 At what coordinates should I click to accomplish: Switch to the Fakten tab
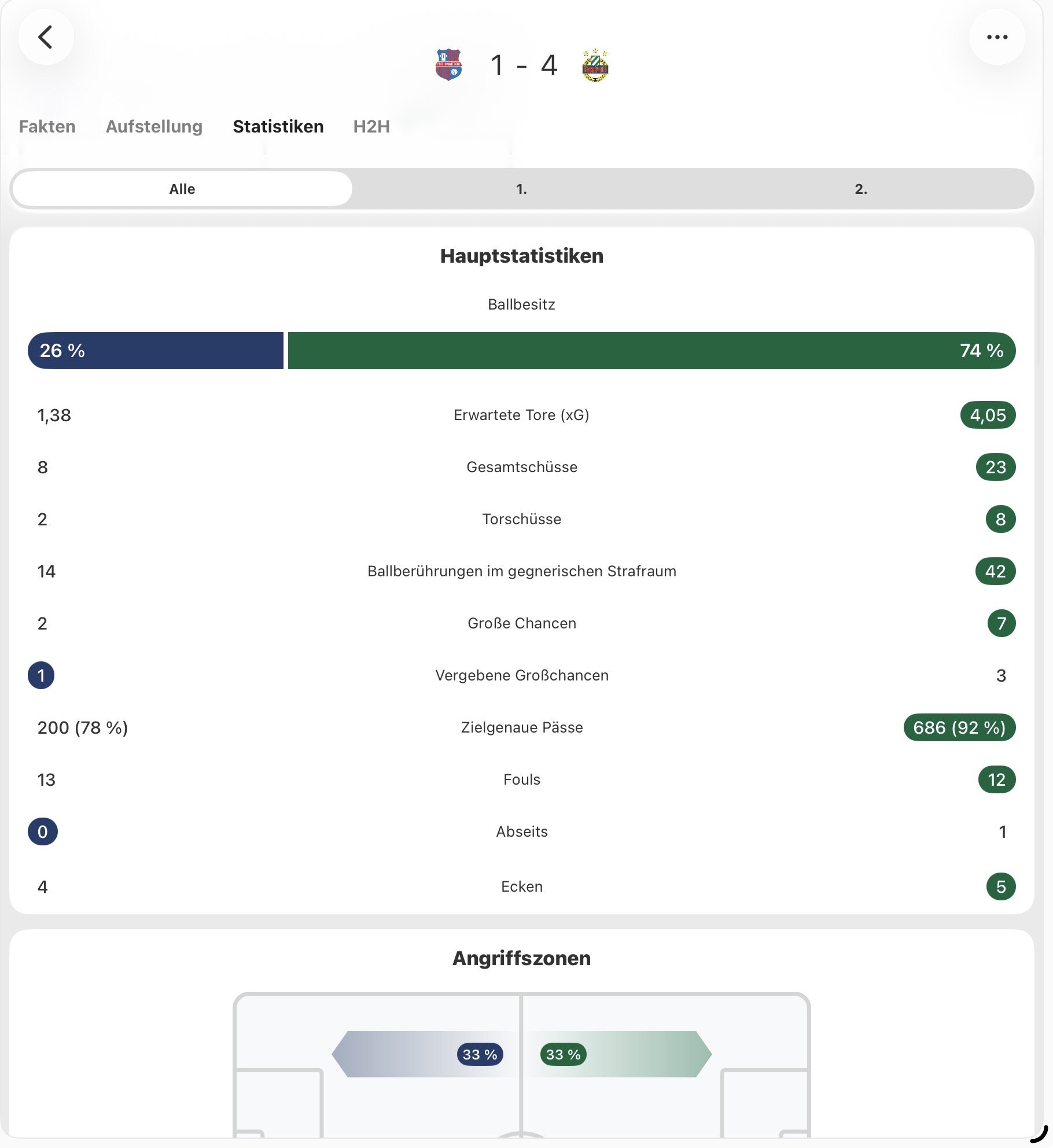[47, 126]
